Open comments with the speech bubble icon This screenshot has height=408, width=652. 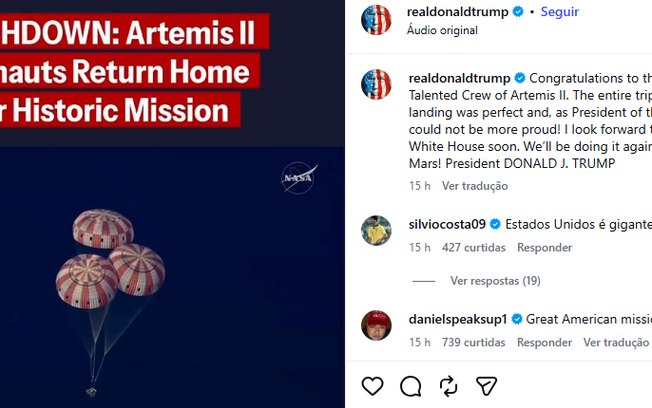(410, 386)
